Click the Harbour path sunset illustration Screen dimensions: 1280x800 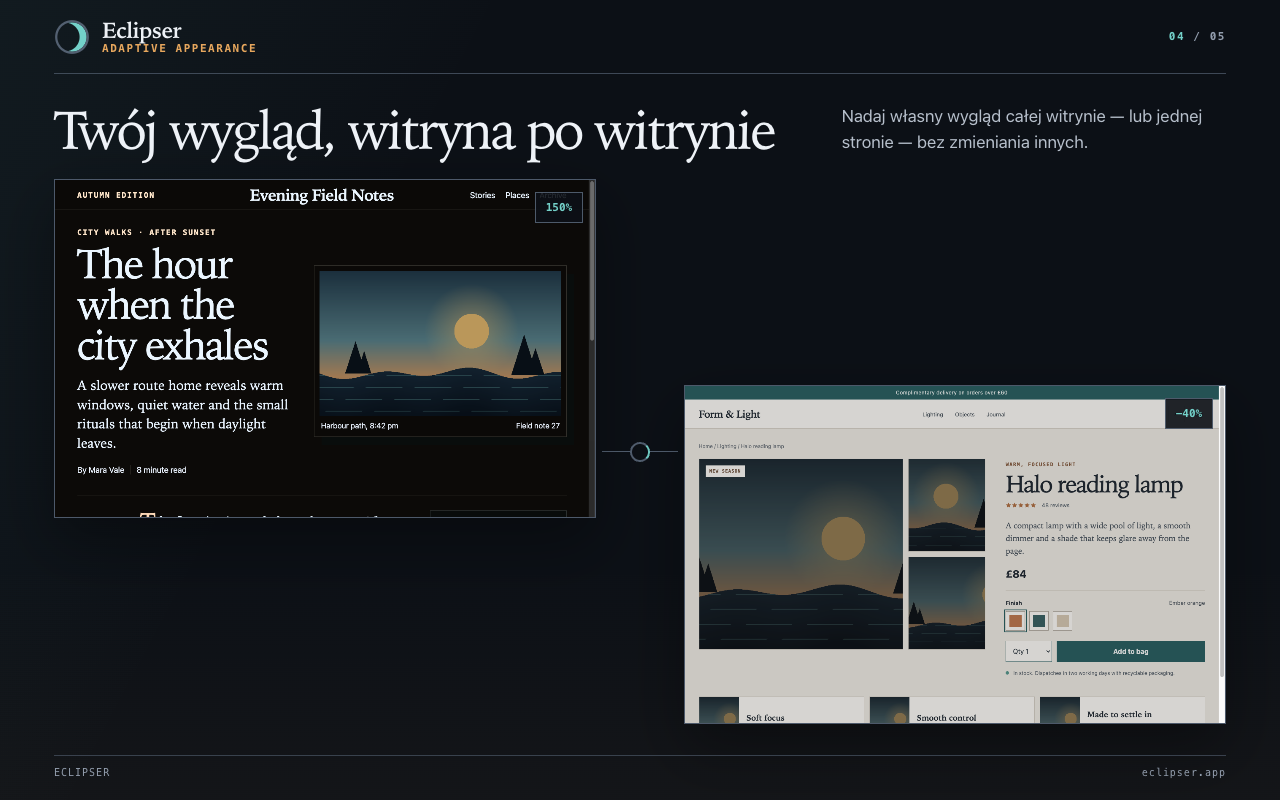click(440, 343)
